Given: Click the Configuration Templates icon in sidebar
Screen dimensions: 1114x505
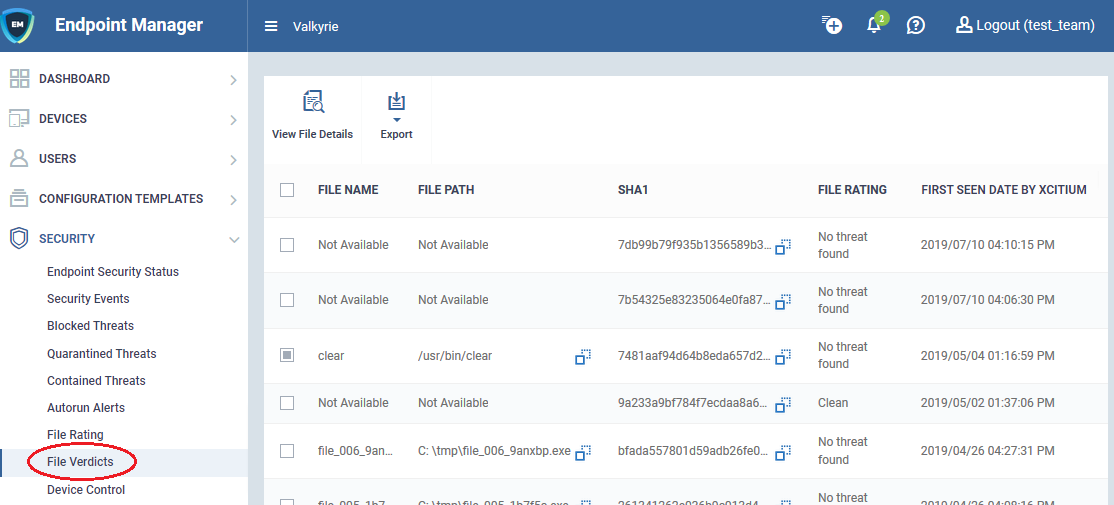Looking at the screenshot, I should 19,199.
